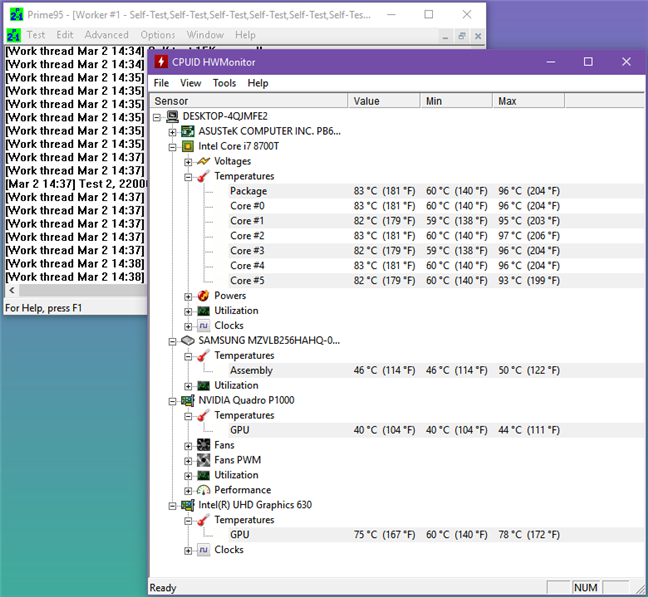Screen dimensions: 648x597
Task: Click the HWMonitor lightning bolt title icon
Action: pos(161,62)
